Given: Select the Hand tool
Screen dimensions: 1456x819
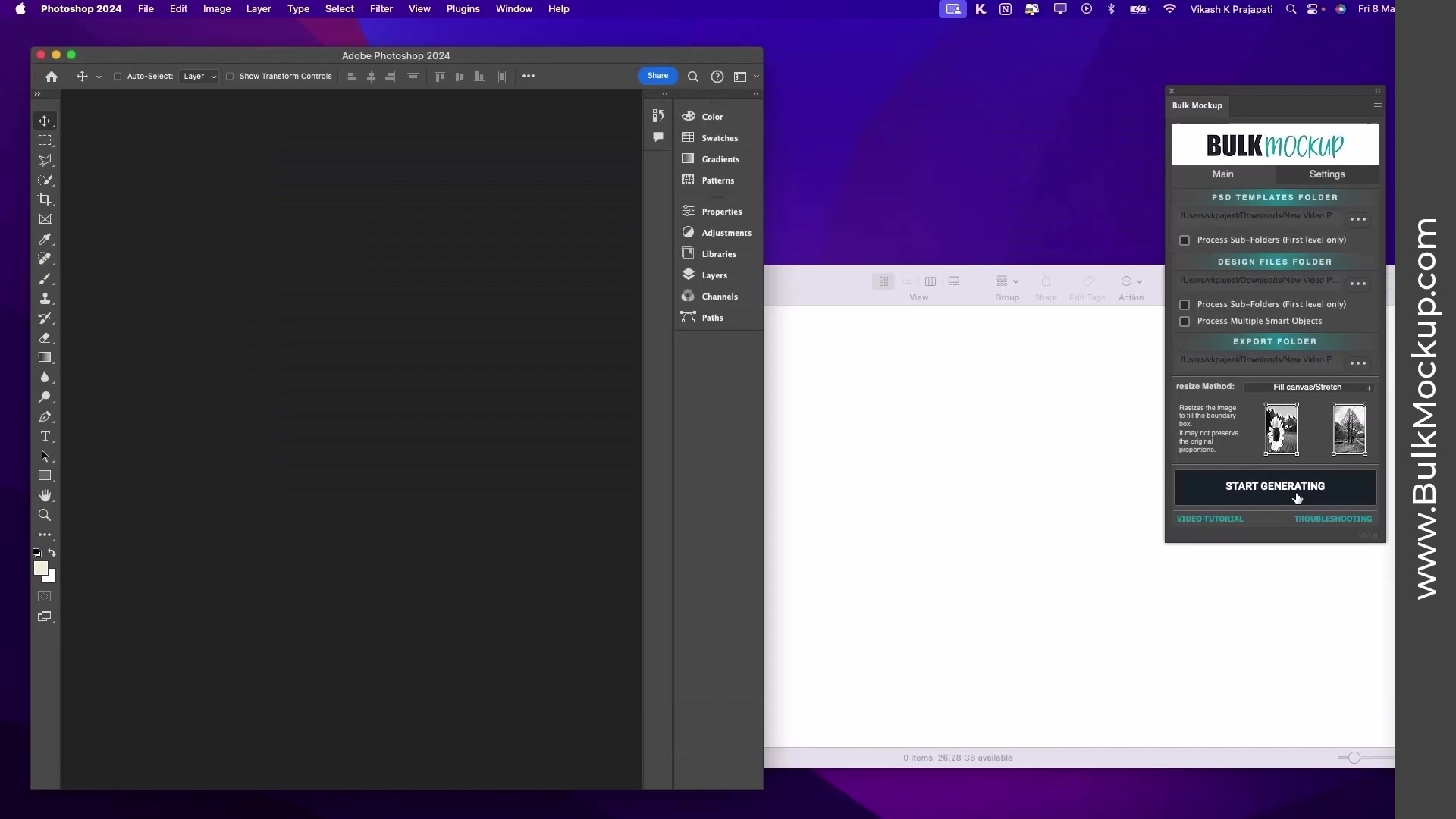Looking at the screenshot, I should [x=45, y=495].
